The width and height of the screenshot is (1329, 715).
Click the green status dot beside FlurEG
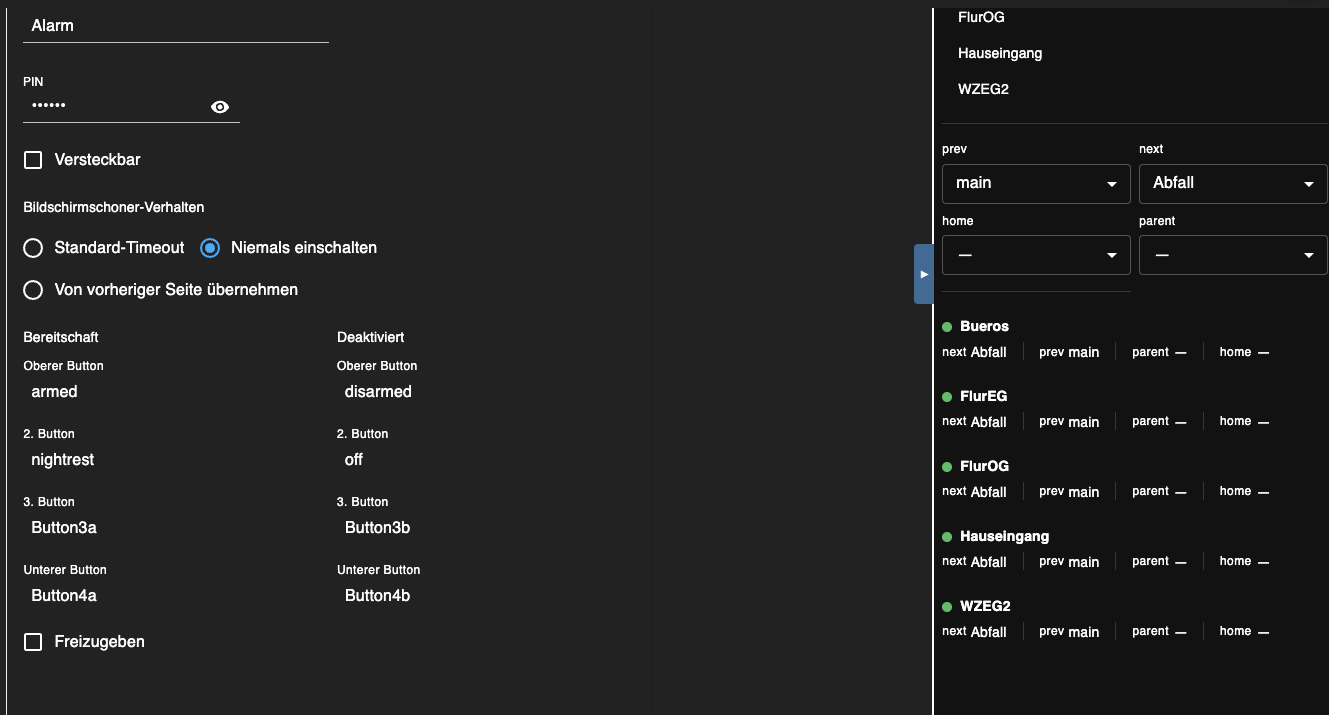click(x=947, y=397)
